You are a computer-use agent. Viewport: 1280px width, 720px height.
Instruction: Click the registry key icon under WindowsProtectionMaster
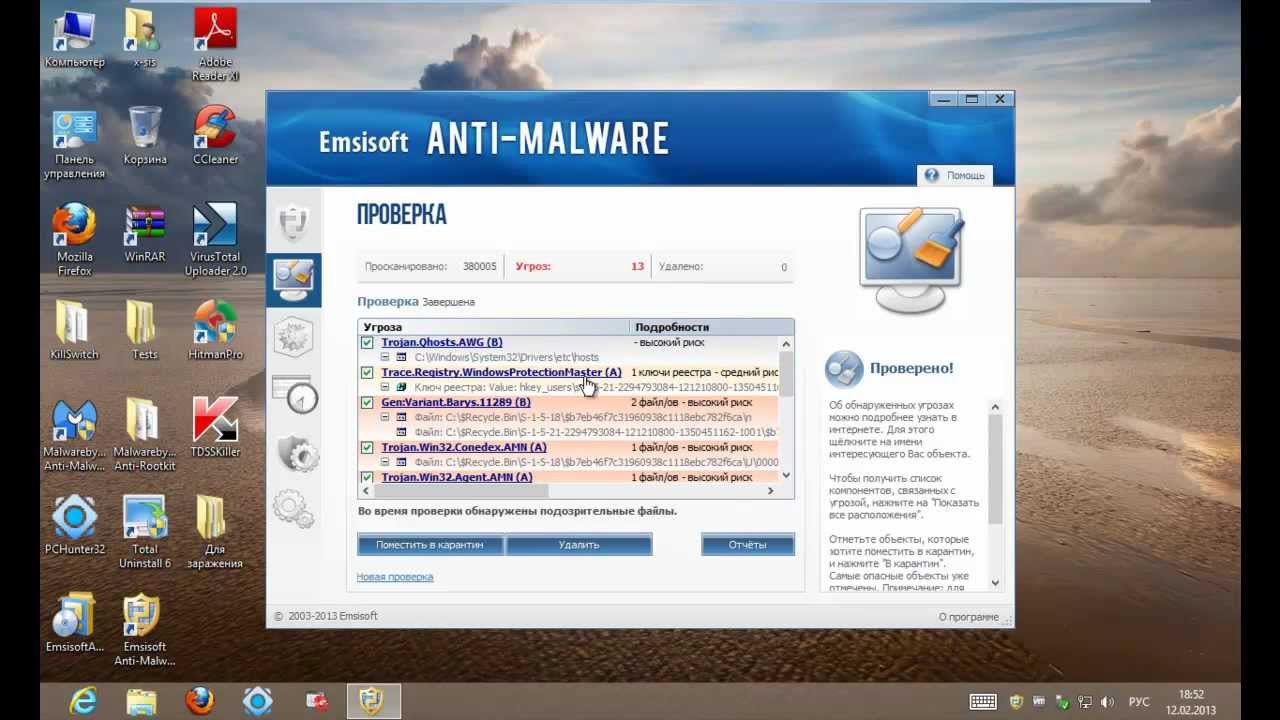coord(402,387)
